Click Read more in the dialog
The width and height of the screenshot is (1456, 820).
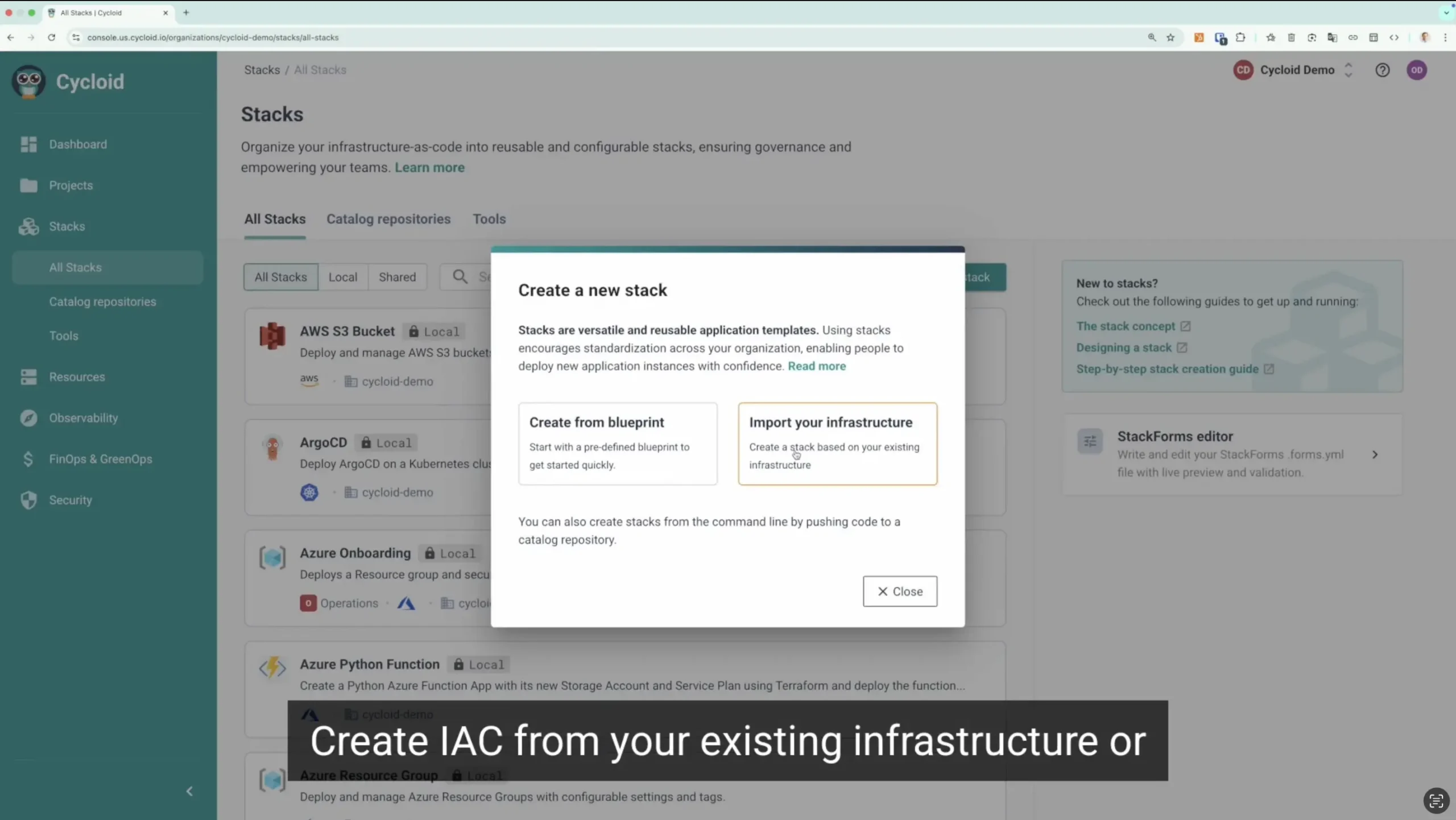tap(817, 366)
